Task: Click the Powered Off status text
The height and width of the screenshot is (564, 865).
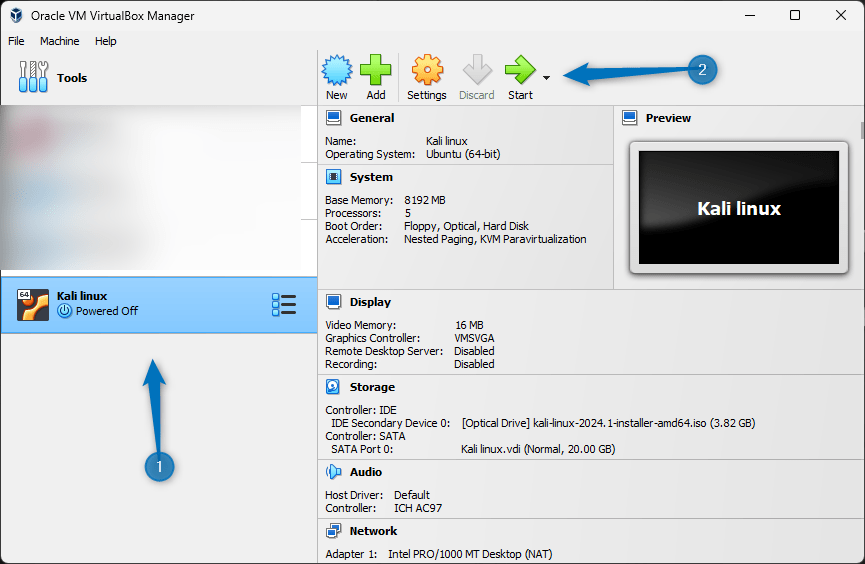Action: [x=107, y=311]
